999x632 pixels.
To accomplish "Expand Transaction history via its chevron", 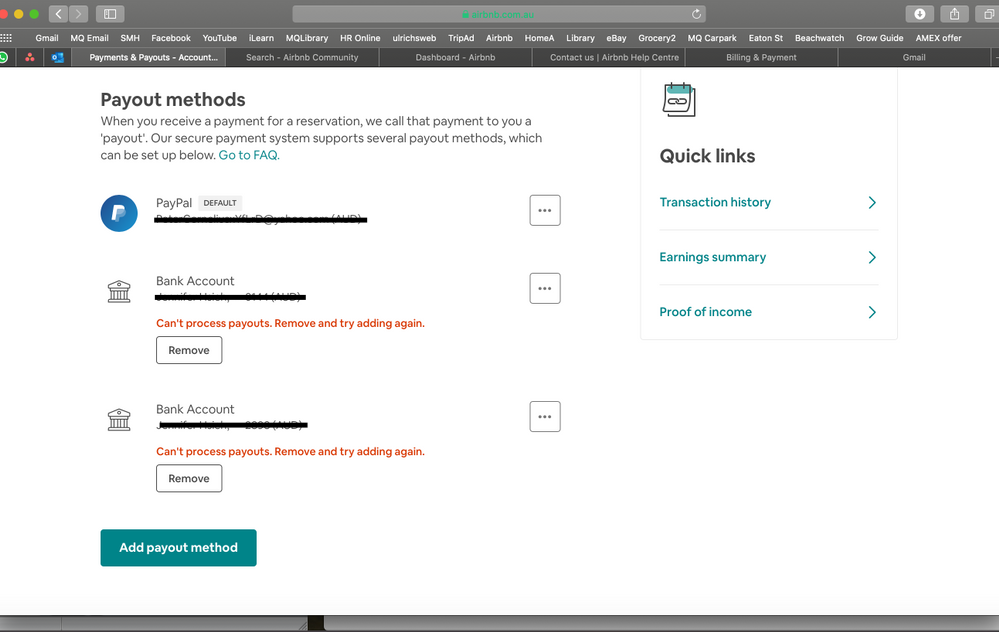I will click(x=871, y=202).
